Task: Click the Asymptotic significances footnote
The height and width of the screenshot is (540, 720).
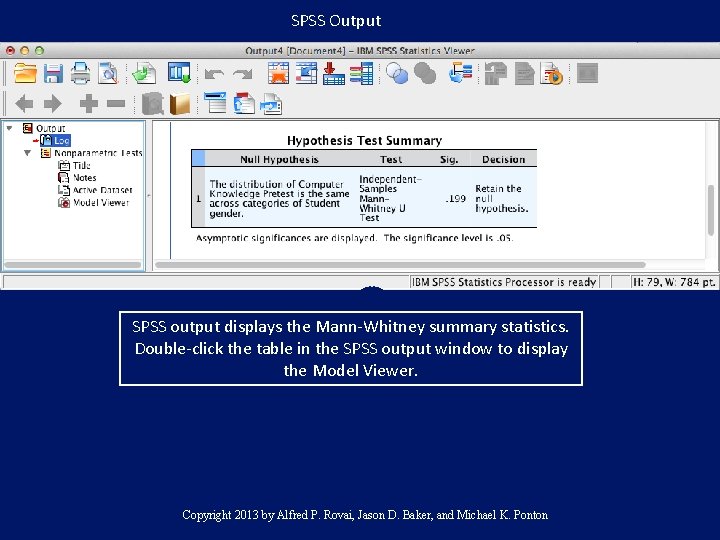Action: [x=354, y=238]
